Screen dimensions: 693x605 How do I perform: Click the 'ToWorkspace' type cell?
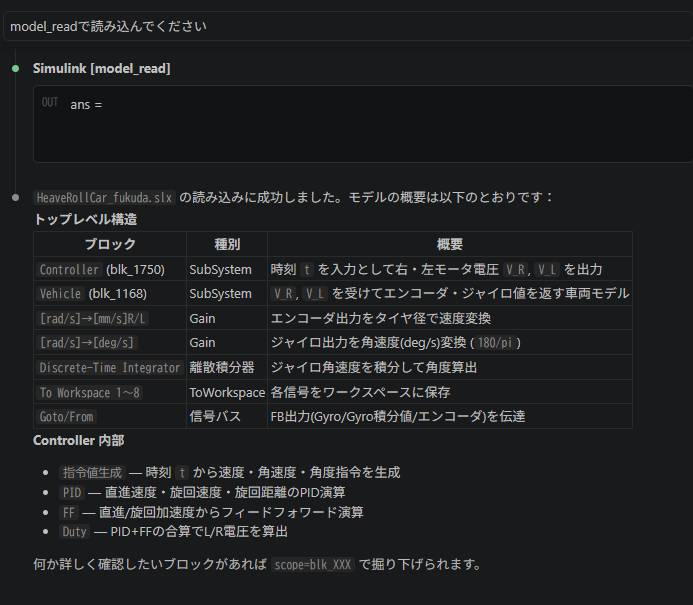(227, 392)
